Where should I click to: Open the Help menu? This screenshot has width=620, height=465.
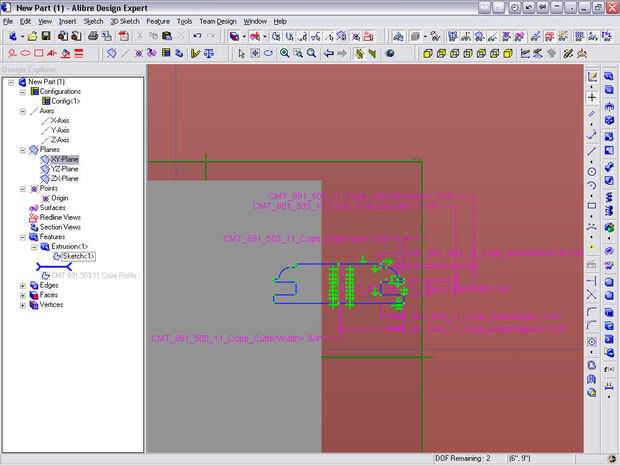click(280, 21)
